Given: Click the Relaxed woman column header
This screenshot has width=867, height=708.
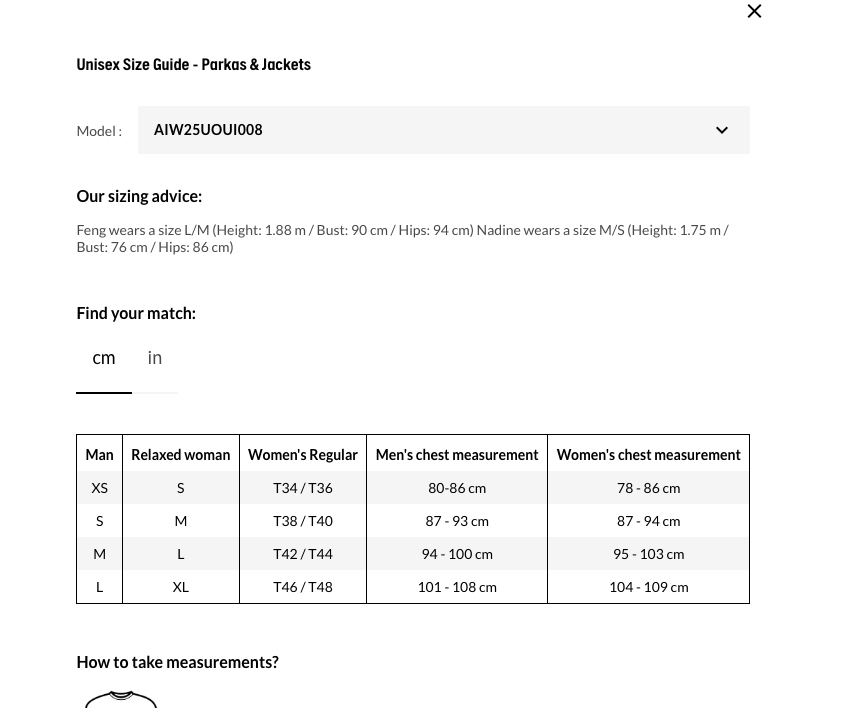Looking at the screenshot, I should pos(181,455).
